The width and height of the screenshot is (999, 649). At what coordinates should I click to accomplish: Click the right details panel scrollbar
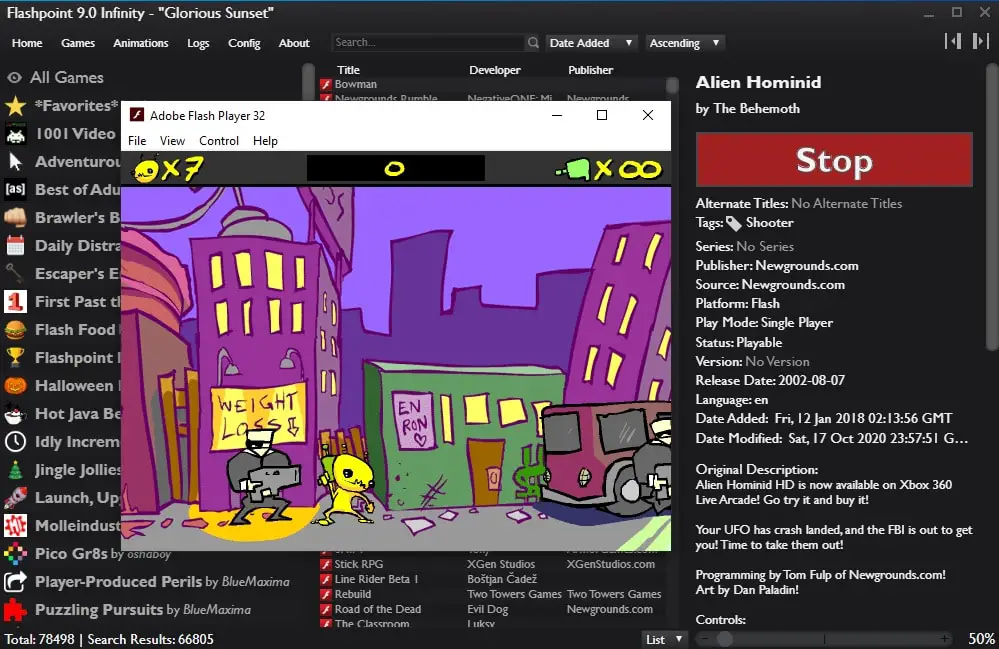[991, 207]
